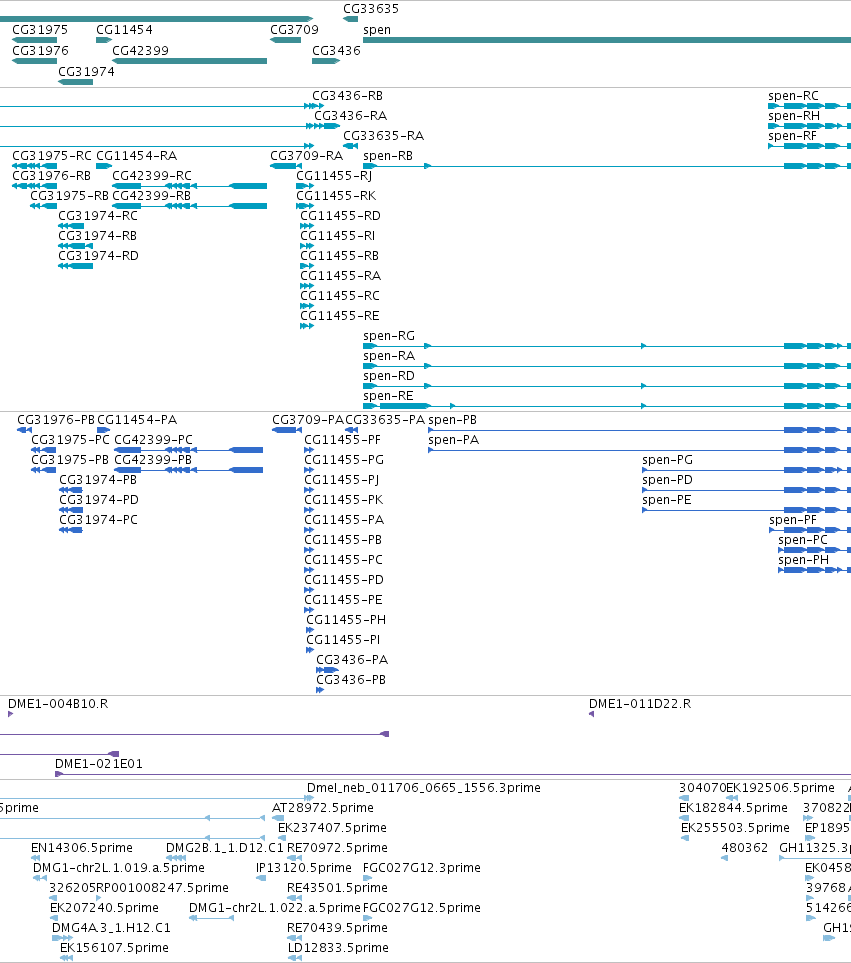Select feature DME1-011D22.R
This screenshot has width=851, height=963.
click(x=640, y=704)
